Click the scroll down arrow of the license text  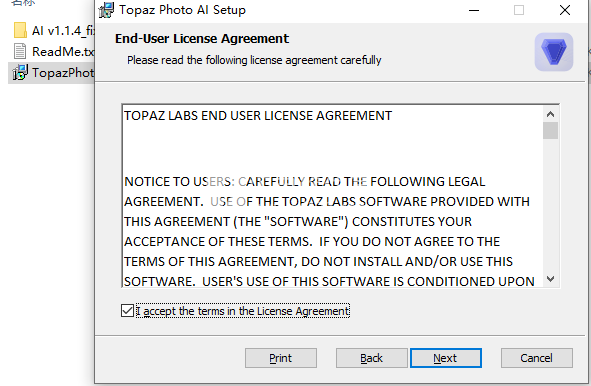[550, 279]
